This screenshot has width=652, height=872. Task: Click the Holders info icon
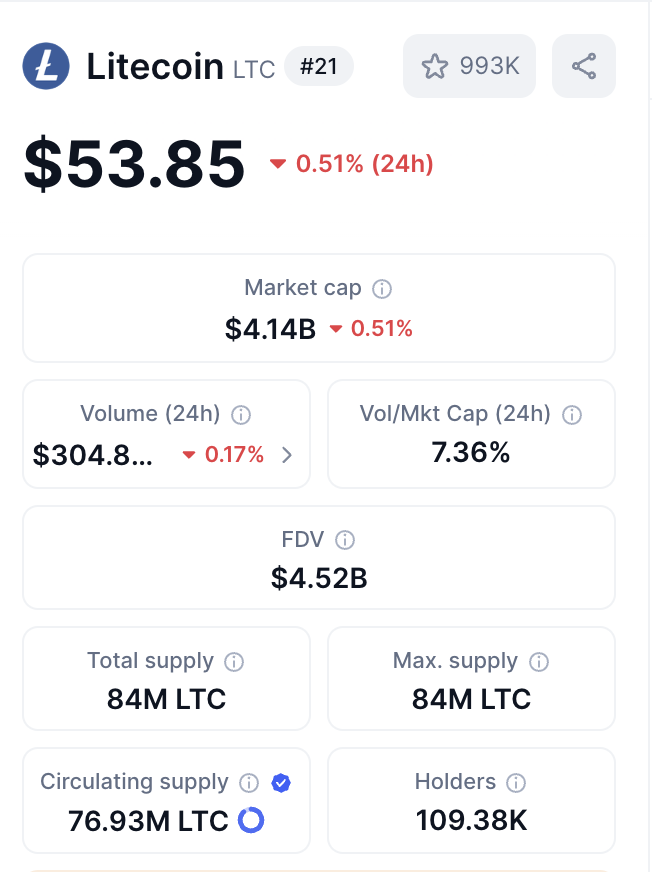point(516,782)
